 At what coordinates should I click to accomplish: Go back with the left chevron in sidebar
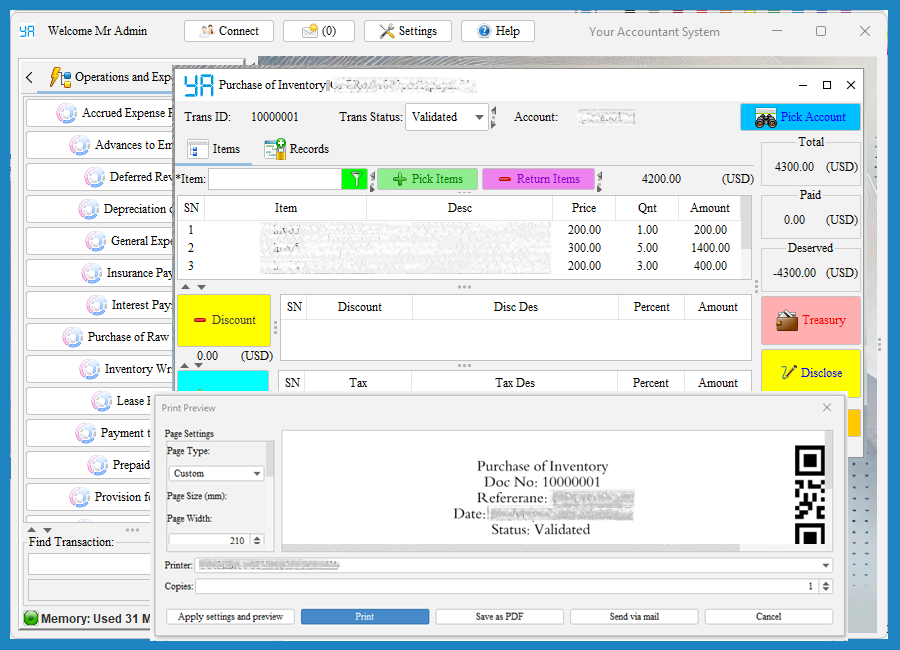tap(29, 77)
